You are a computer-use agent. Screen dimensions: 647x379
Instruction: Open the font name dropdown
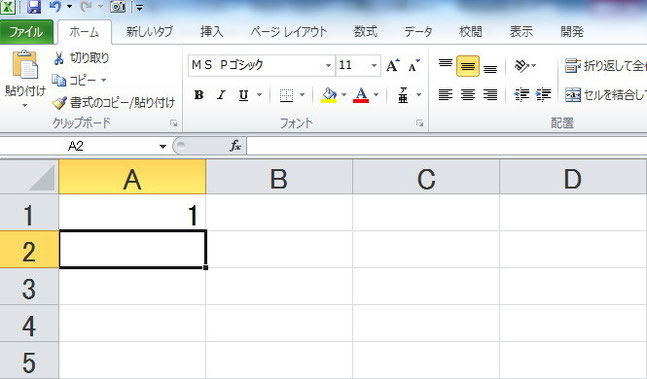tap(328, 65)
